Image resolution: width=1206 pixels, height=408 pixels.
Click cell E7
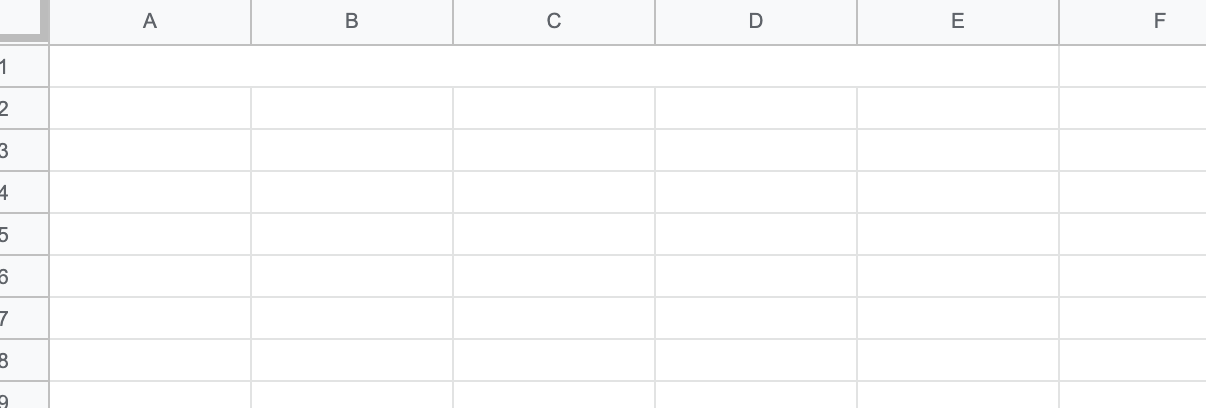click(x=958, y=319)
